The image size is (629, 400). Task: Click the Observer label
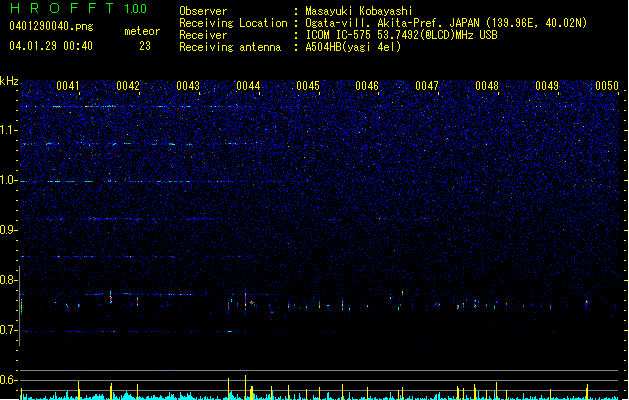[x=203, y=11]
